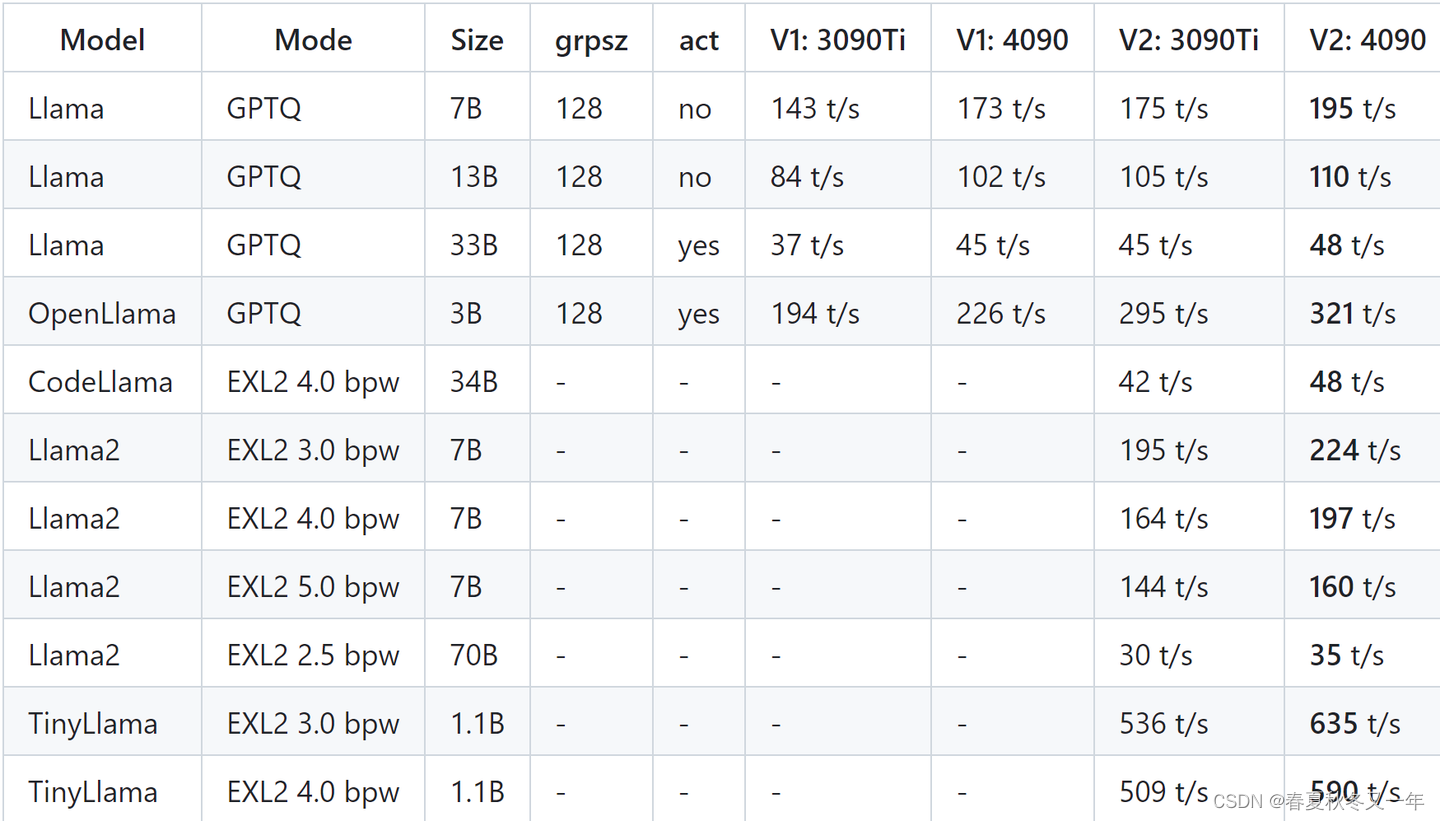Image resolution: width=1440 pixels, height=821 pixels.
Task: Click the 143 t/s cell
Action: pyautogui.click(x=837, y=108)
